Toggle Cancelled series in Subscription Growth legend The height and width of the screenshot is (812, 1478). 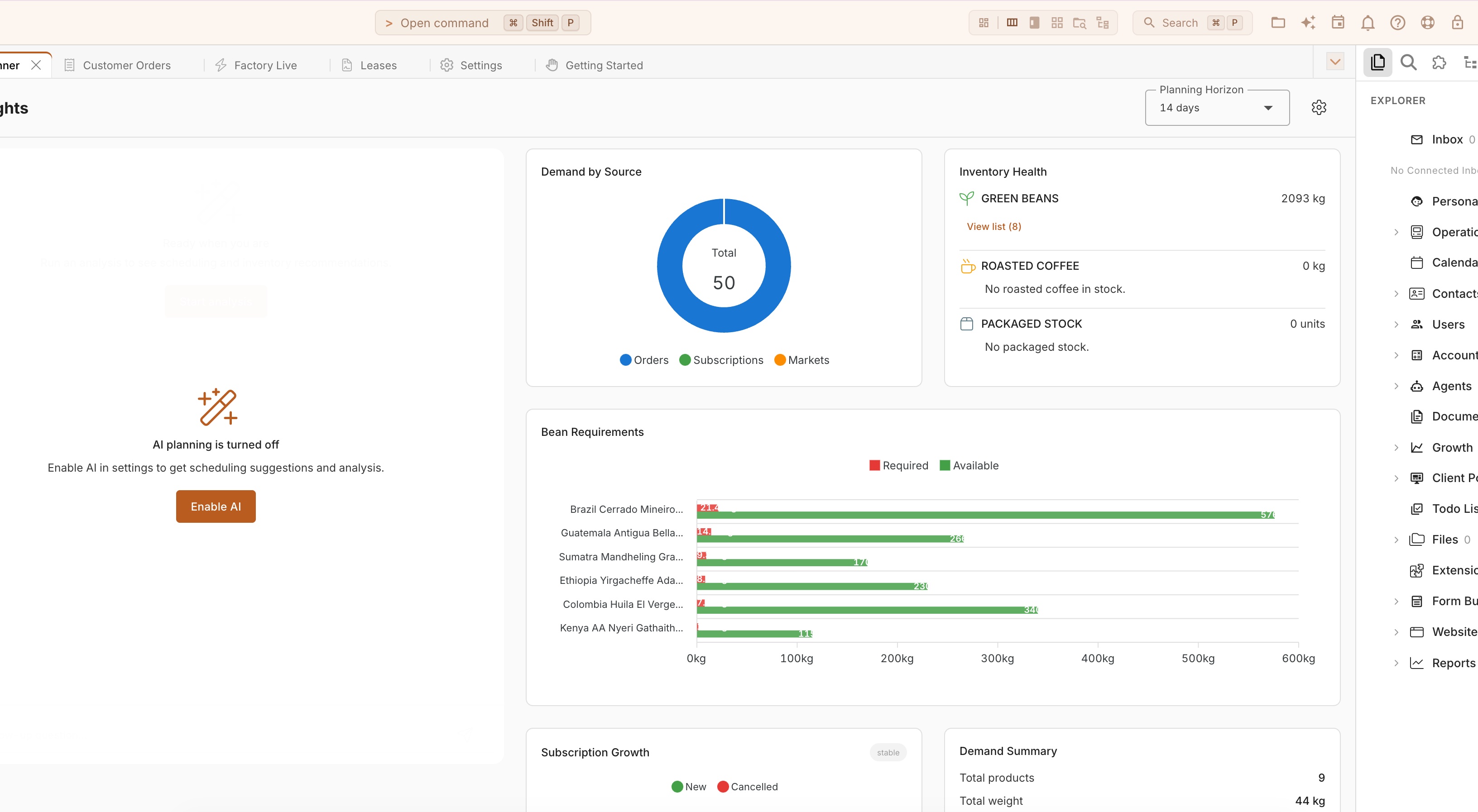tap(748, 787)
